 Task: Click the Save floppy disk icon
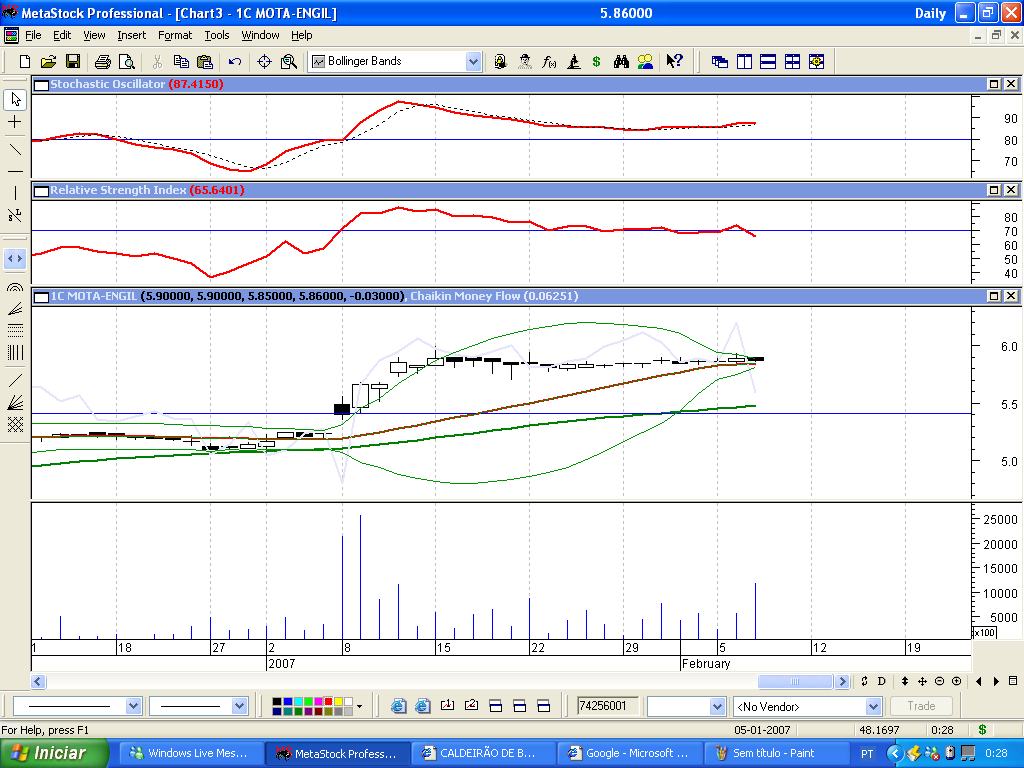click(73, 62)
